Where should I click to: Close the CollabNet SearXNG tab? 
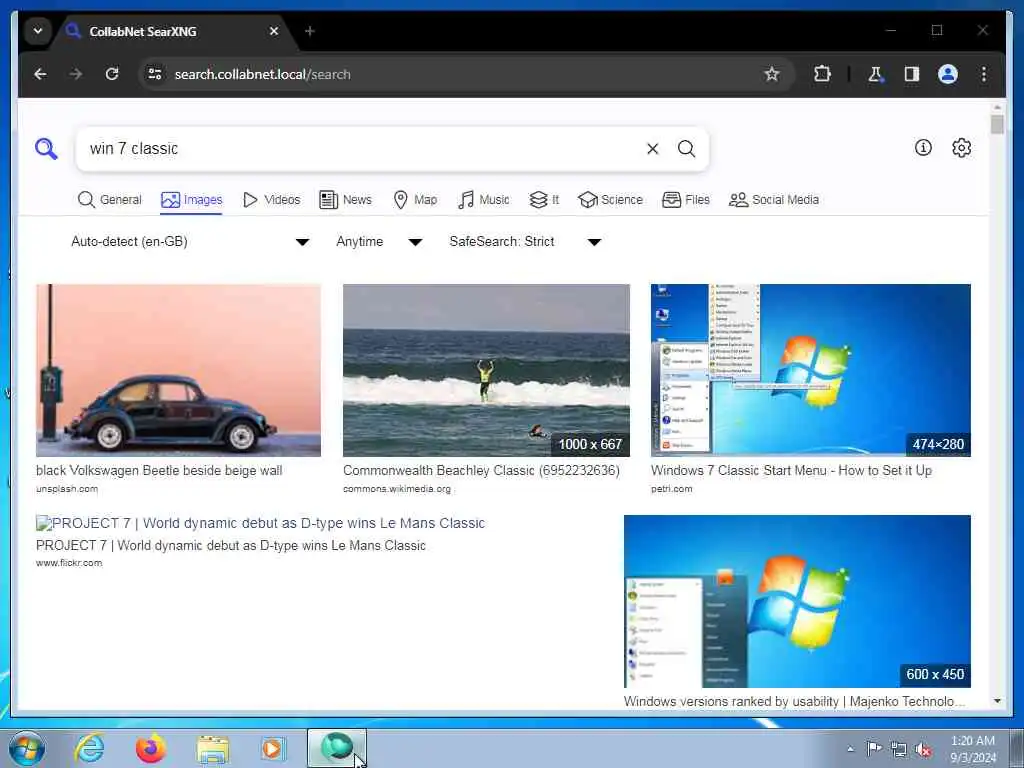coord(274,31)
